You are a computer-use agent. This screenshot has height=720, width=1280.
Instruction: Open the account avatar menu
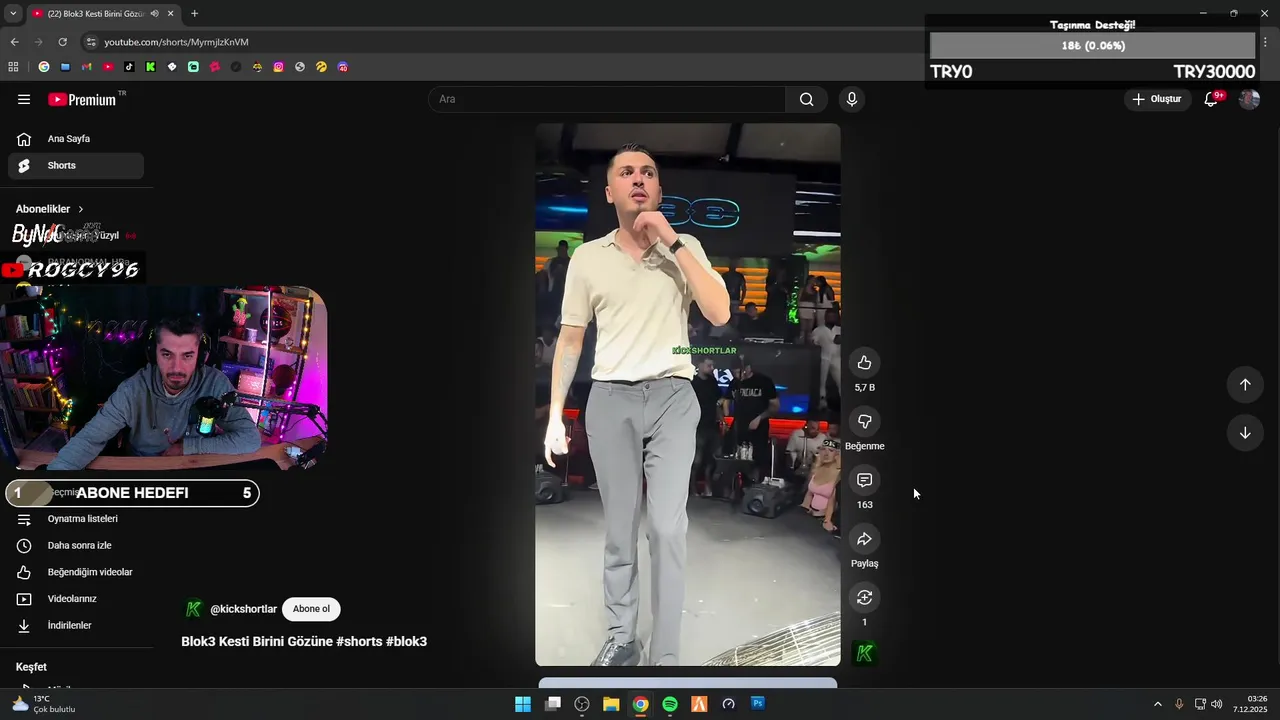pyautogui.click(x=1249, y=99)
